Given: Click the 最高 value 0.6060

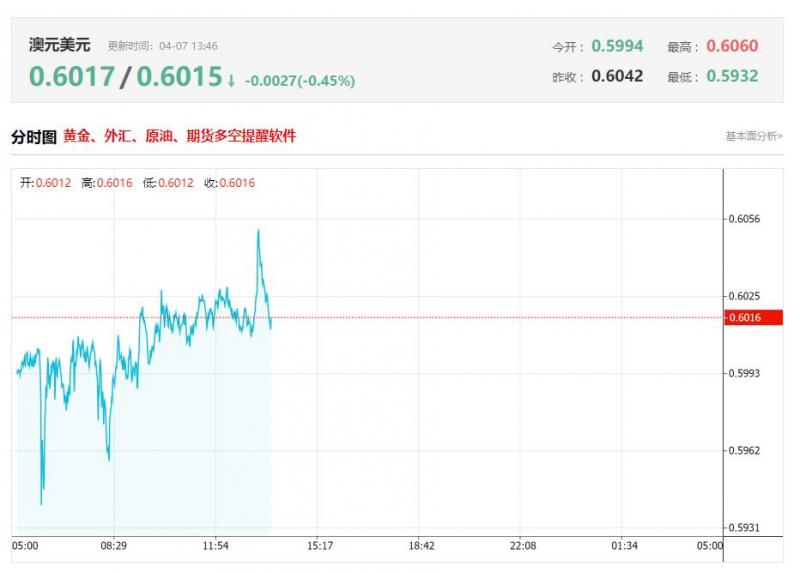Looking at the screenshot, I should pyautogui.click(x=732, y=46).
